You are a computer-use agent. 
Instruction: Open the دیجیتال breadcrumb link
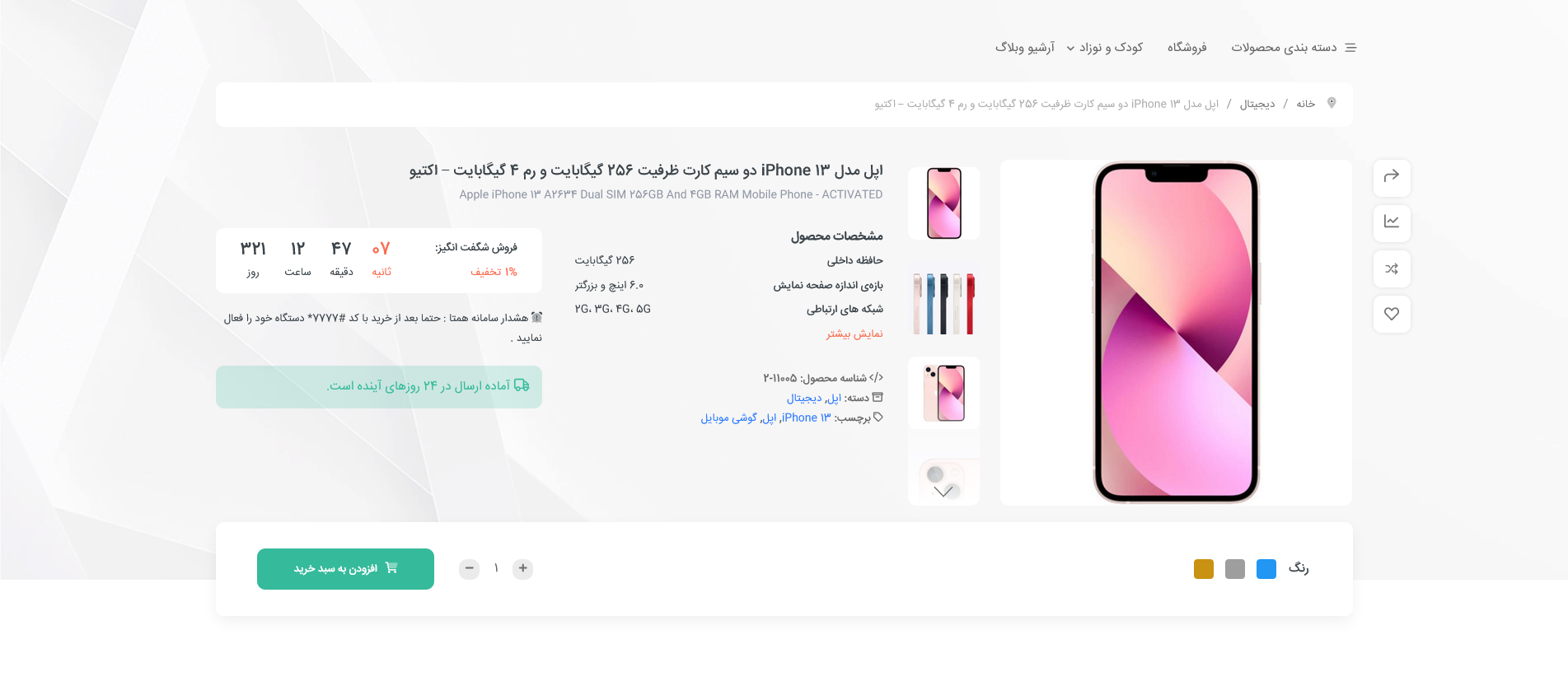(1257, 104)
